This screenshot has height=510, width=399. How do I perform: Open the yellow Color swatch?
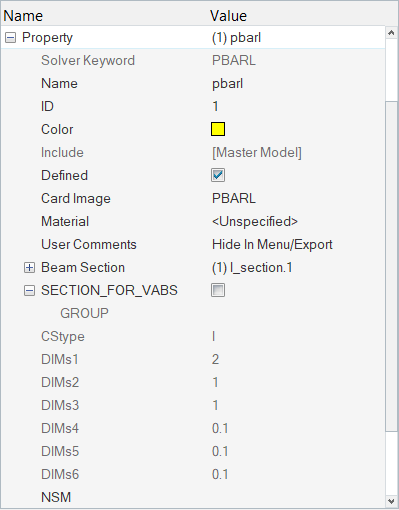pyautogui.click(x=218, y=129)
